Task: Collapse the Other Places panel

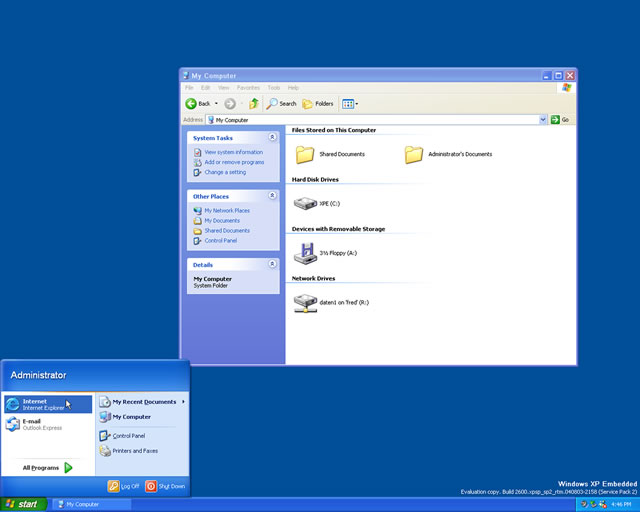Action: 272,196
